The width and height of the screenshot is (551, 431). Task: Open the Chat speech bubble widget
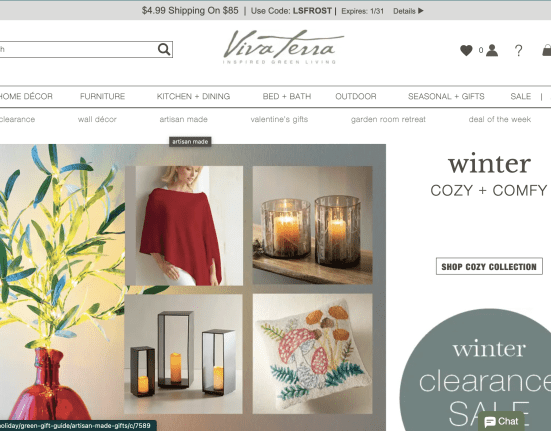(501, 421)
